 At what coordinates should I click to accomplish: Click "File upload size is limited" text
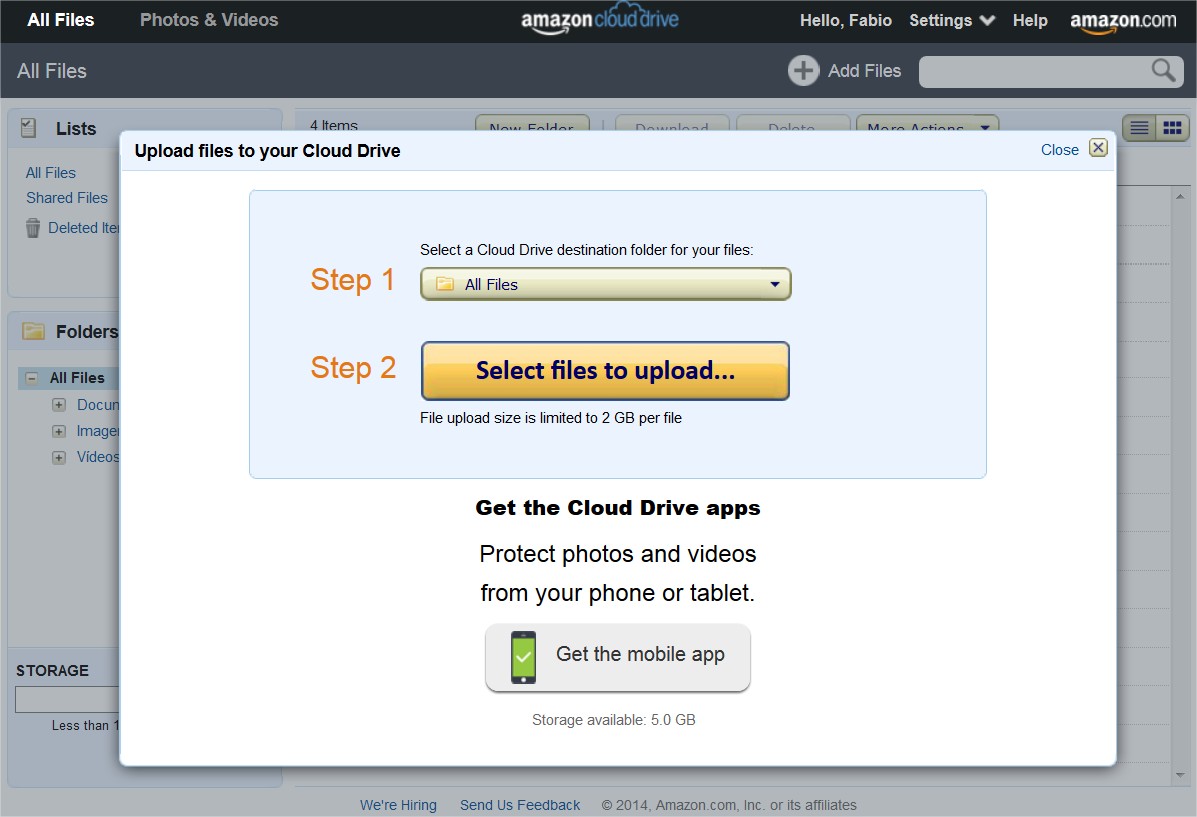point(550,418)
